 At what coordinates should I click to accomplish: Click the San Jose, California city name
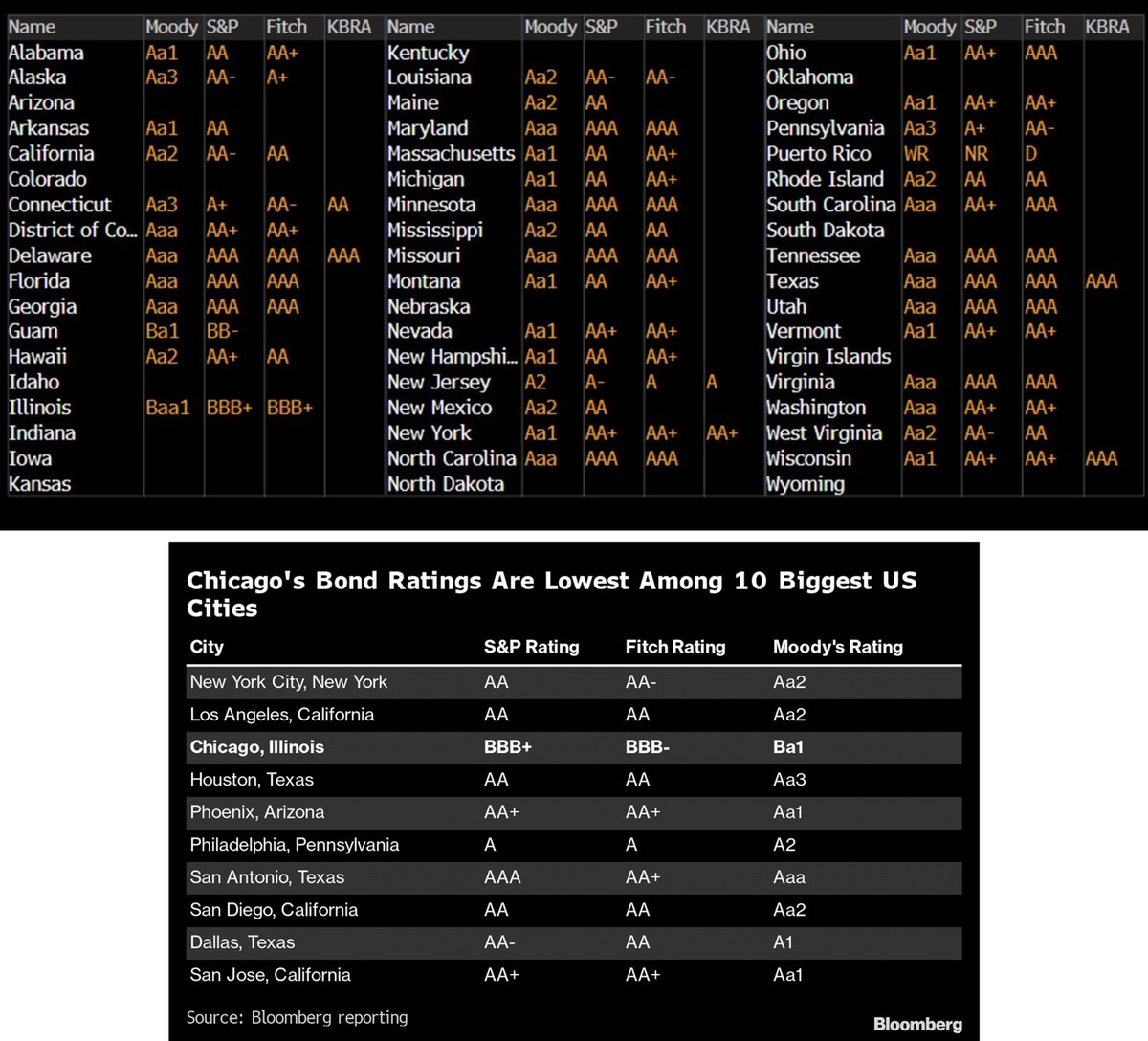271,975
